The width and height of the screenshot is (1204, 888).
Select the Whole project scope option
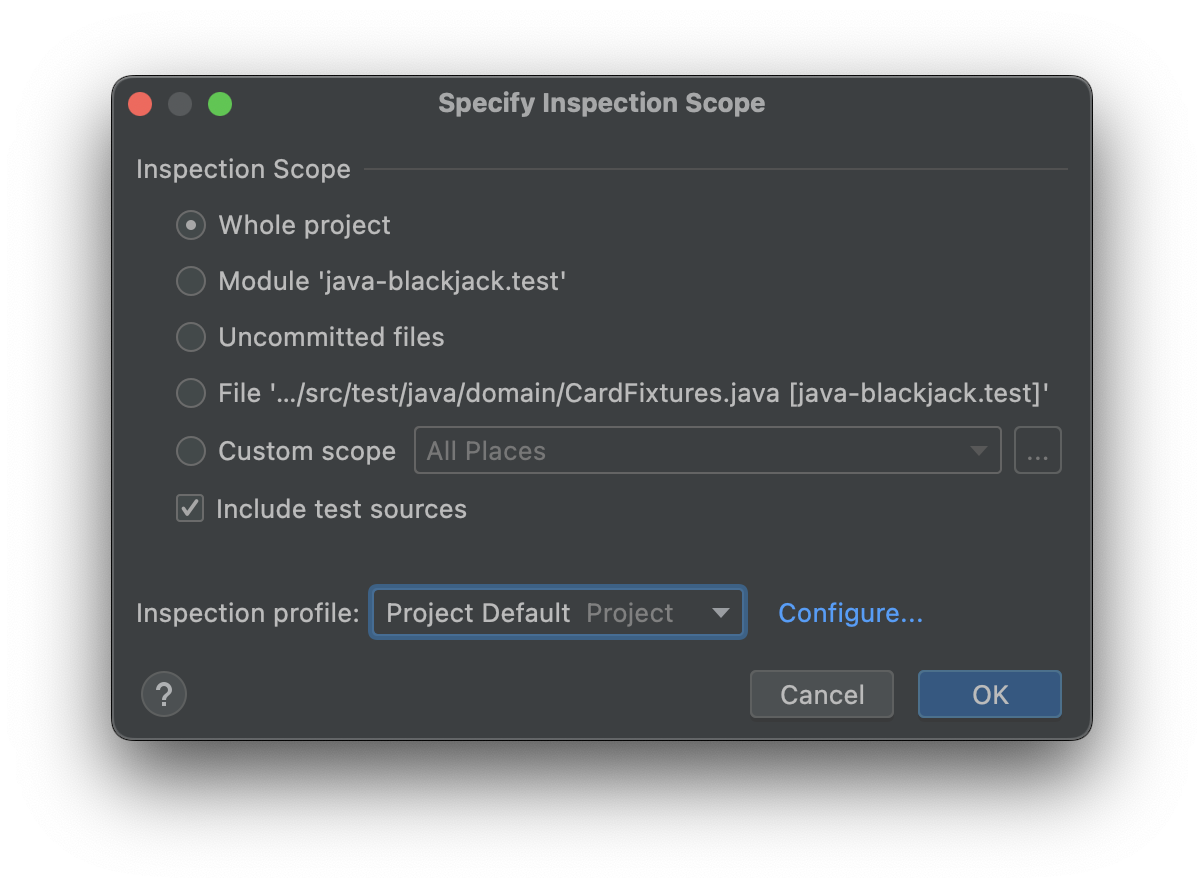[x=191, y=225]
